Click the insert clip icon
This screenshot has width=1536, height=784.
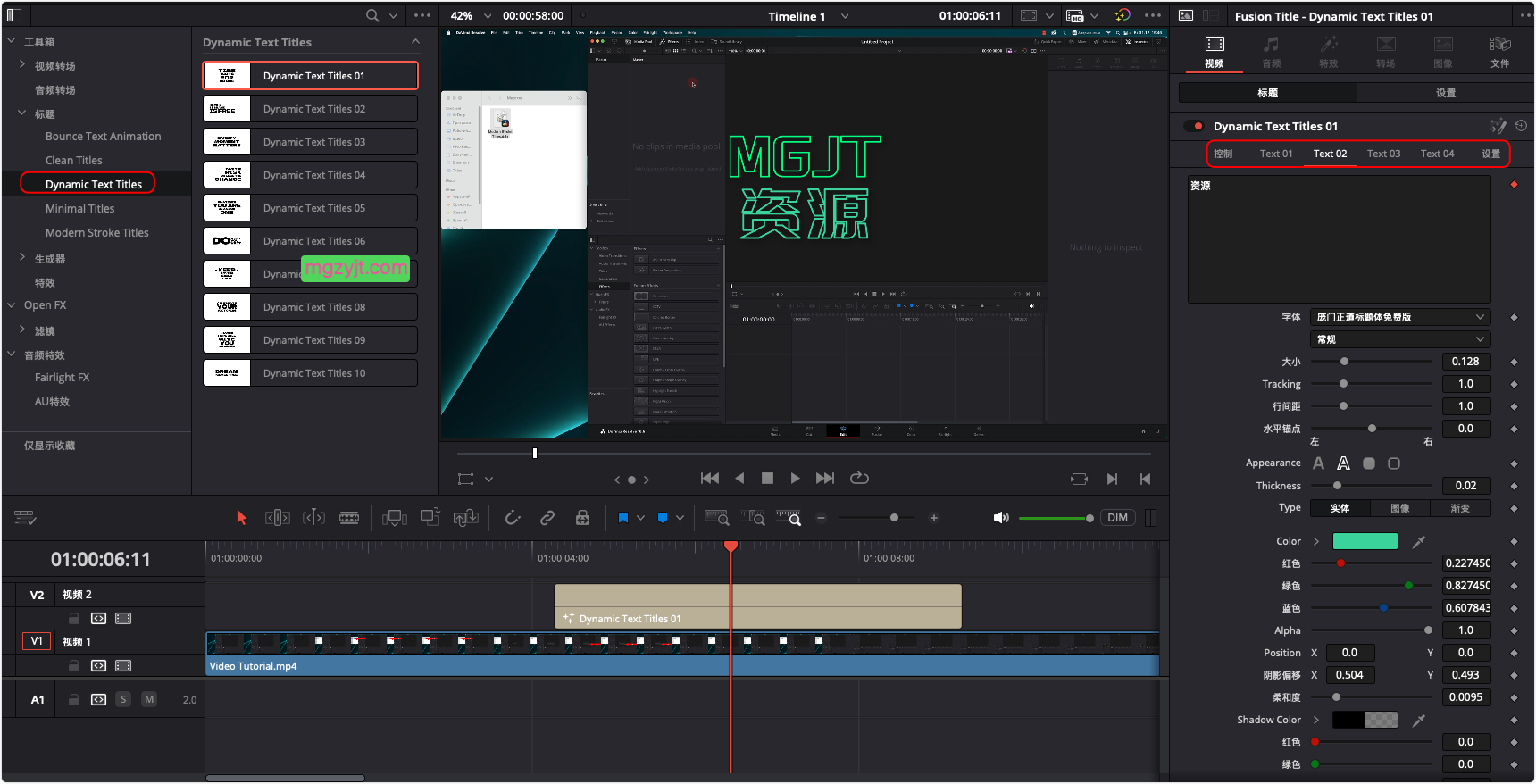tap(394, 518)
